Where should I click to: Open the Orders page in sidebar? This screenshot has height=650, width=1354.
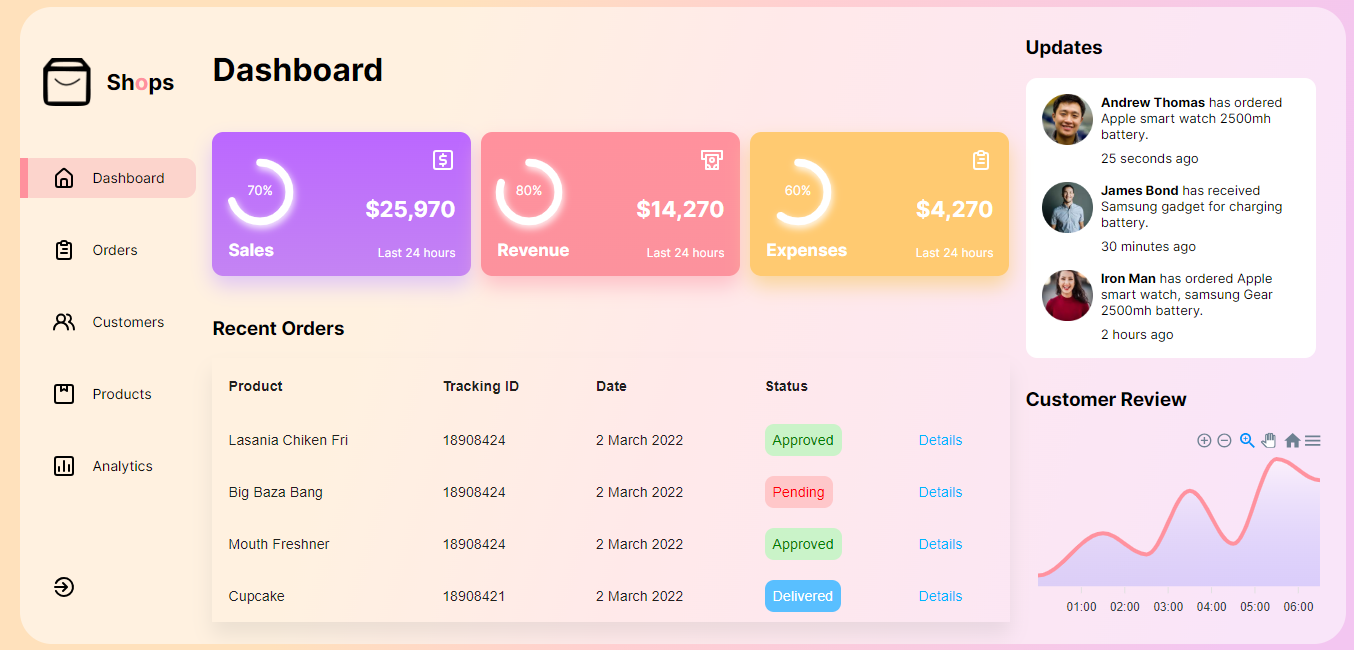click(x=114, y=250)
